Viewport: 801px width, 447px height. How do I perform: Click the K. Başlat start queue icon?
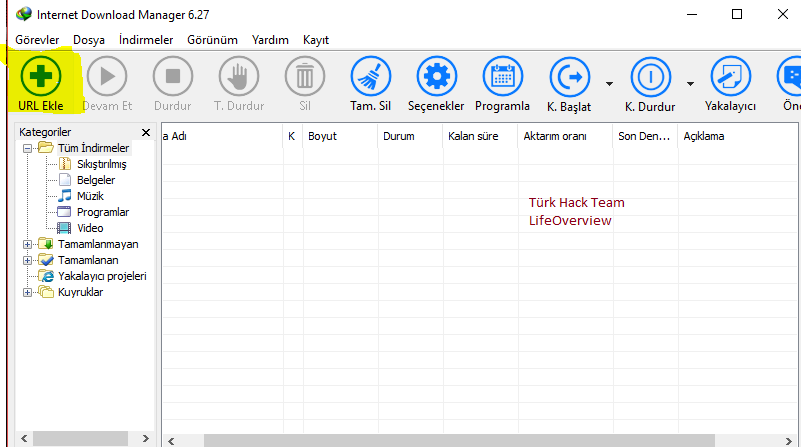[569, 77]
